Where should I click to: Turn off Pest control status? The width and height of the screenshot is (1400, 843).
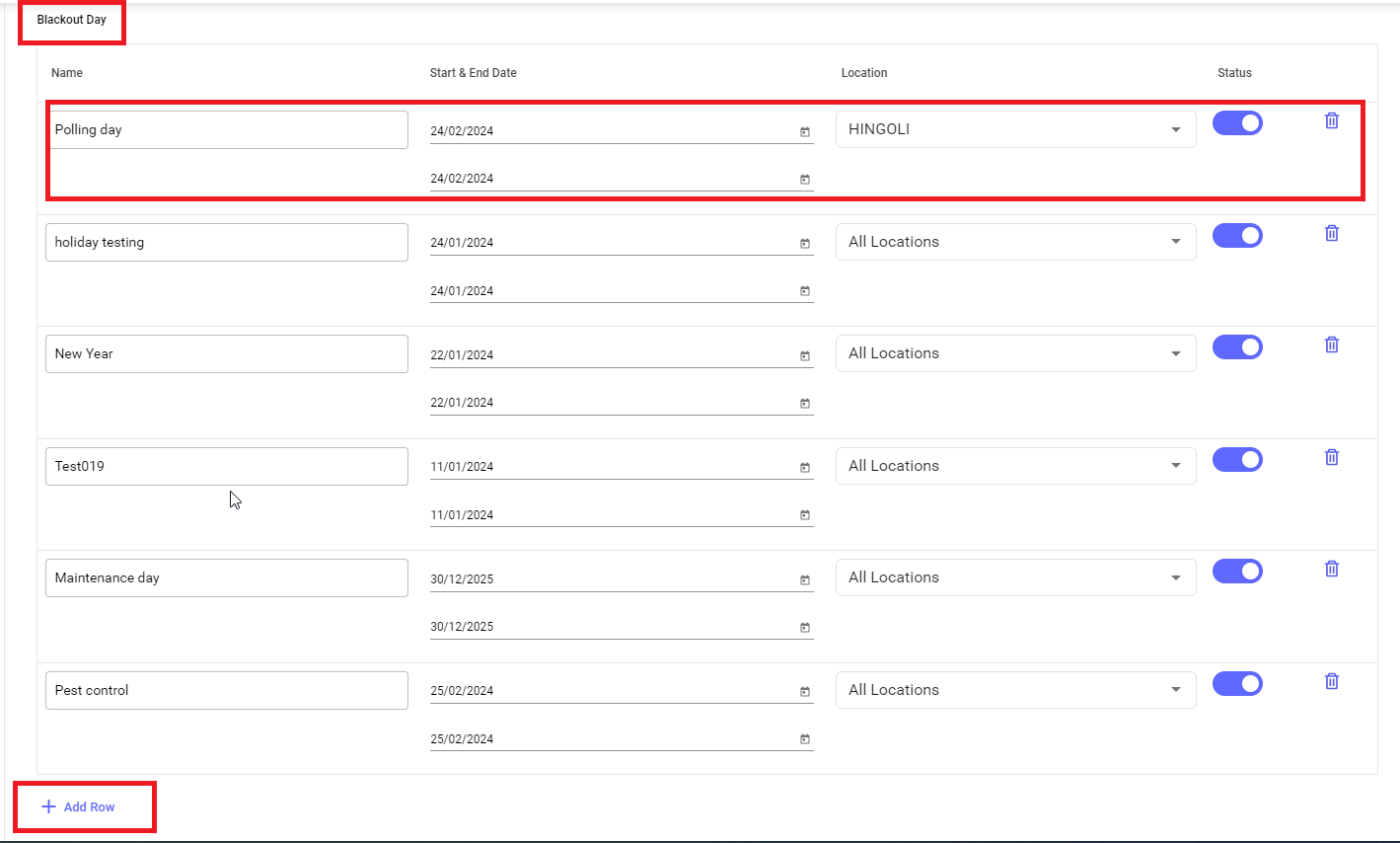click(x=1237, y=683)
